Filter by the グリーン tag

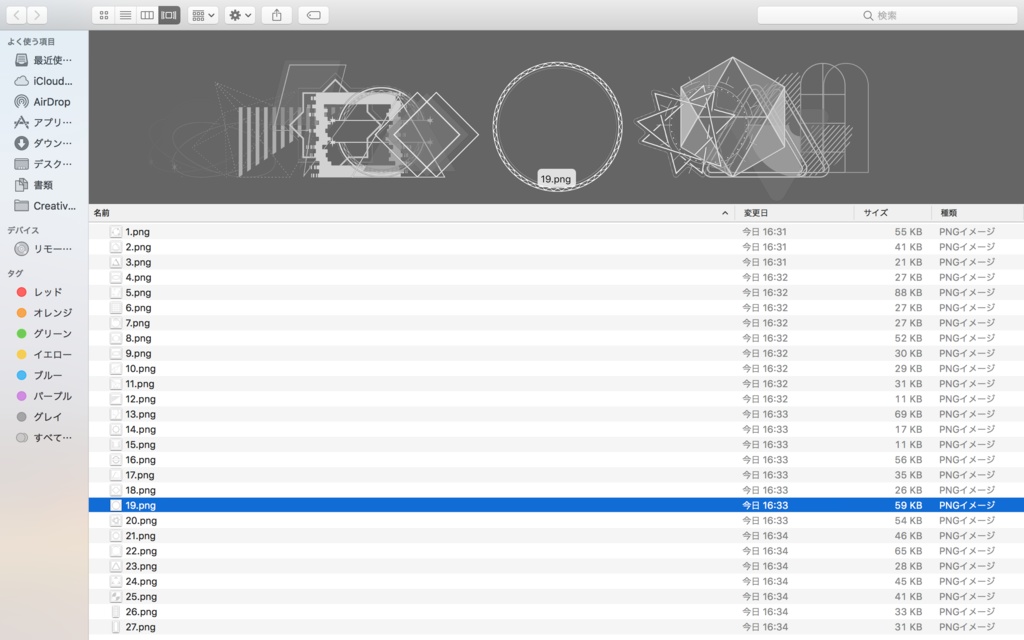44,334
